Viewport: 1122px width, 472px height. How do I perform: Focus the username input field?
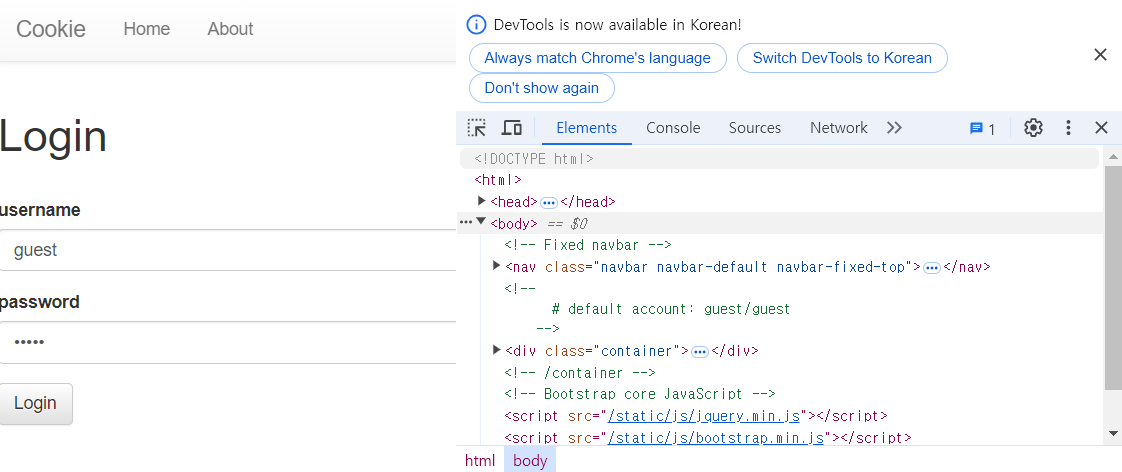[228, 250]
